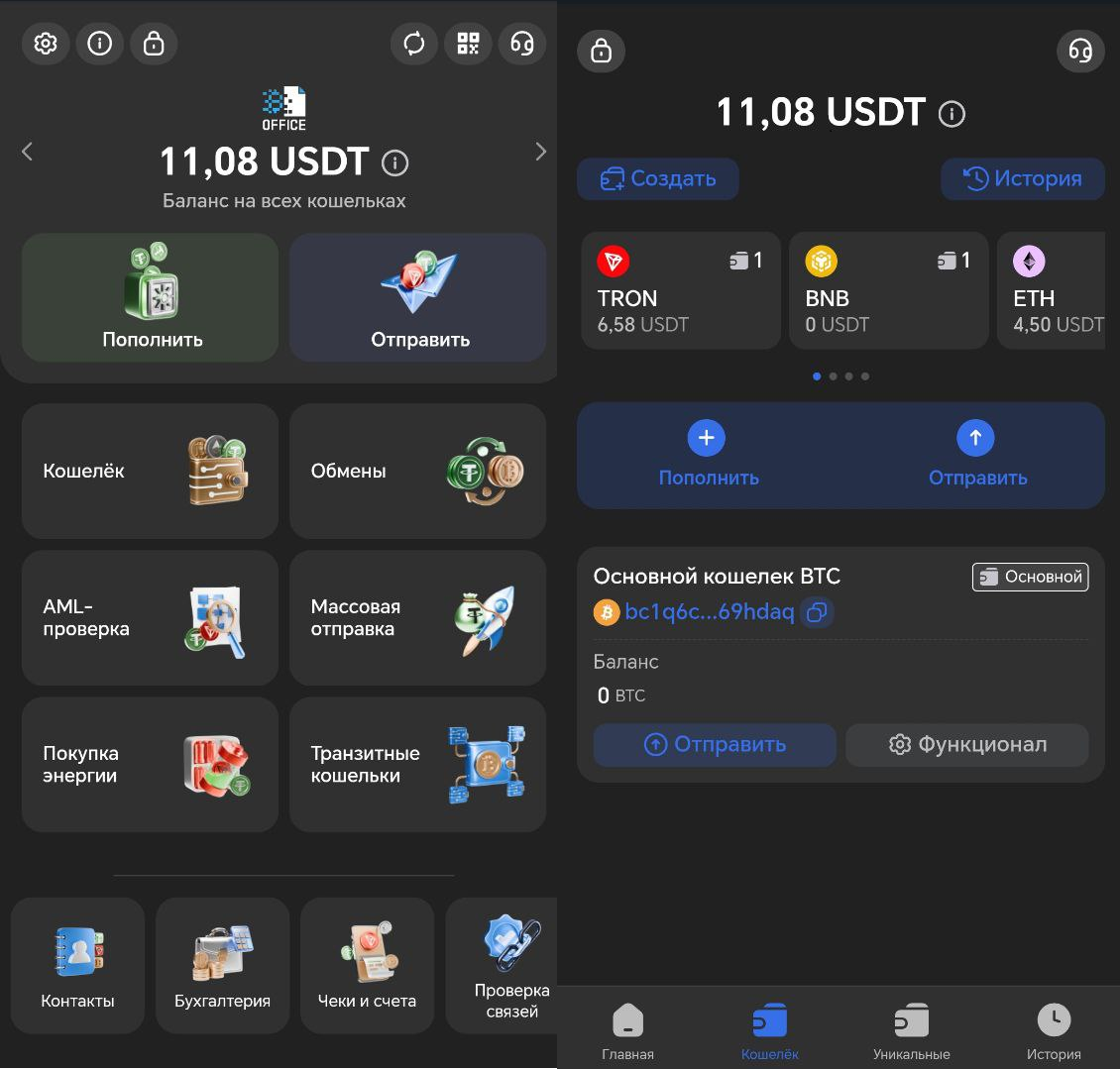Tap the balance info icon next to USDT
The height and width of the screenshot is (1069, 1120).
tap(394, 161)
